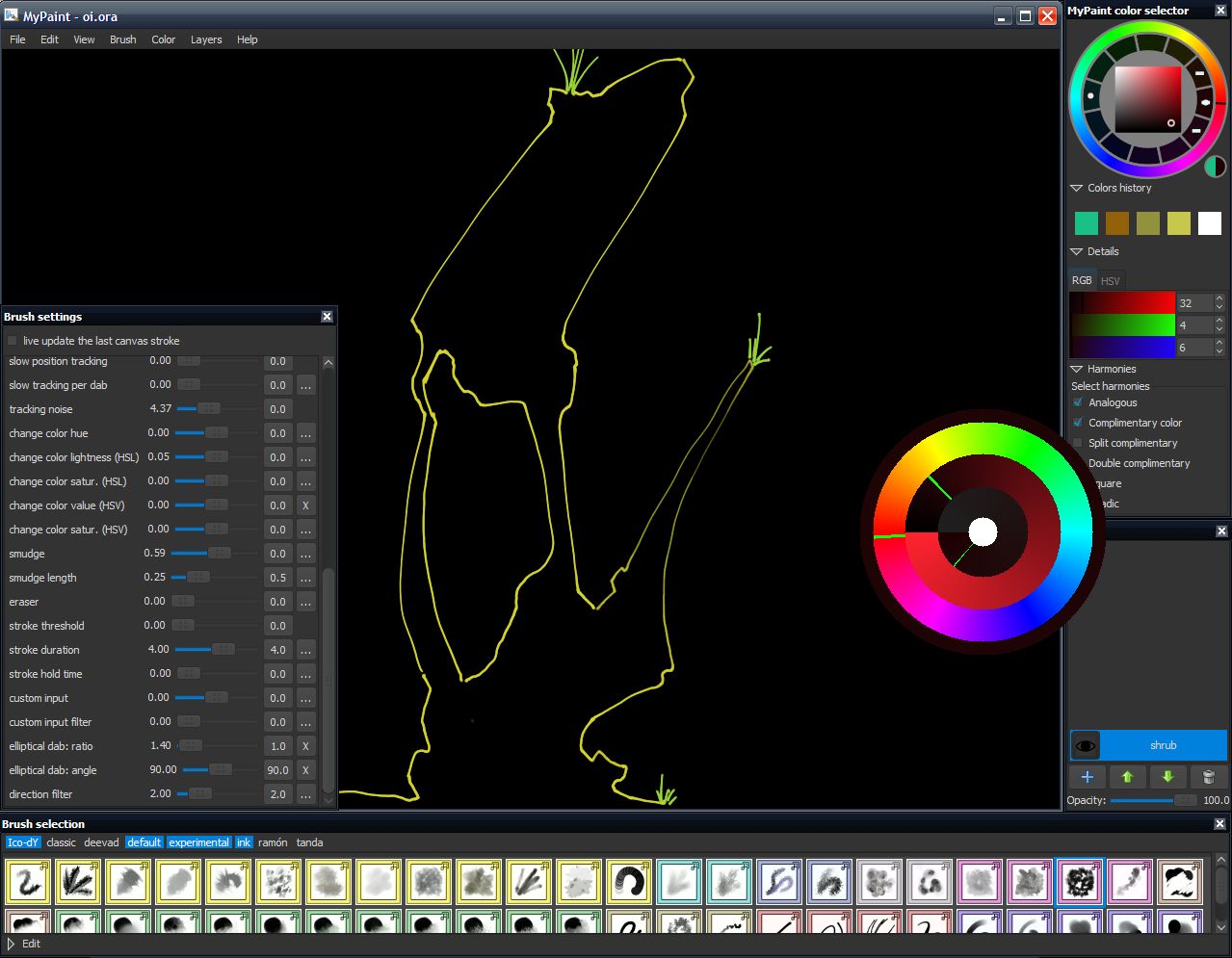Reset direction filter with its 2.0 button
Screen dimensions: 1232x958
(x=277, y=794)
